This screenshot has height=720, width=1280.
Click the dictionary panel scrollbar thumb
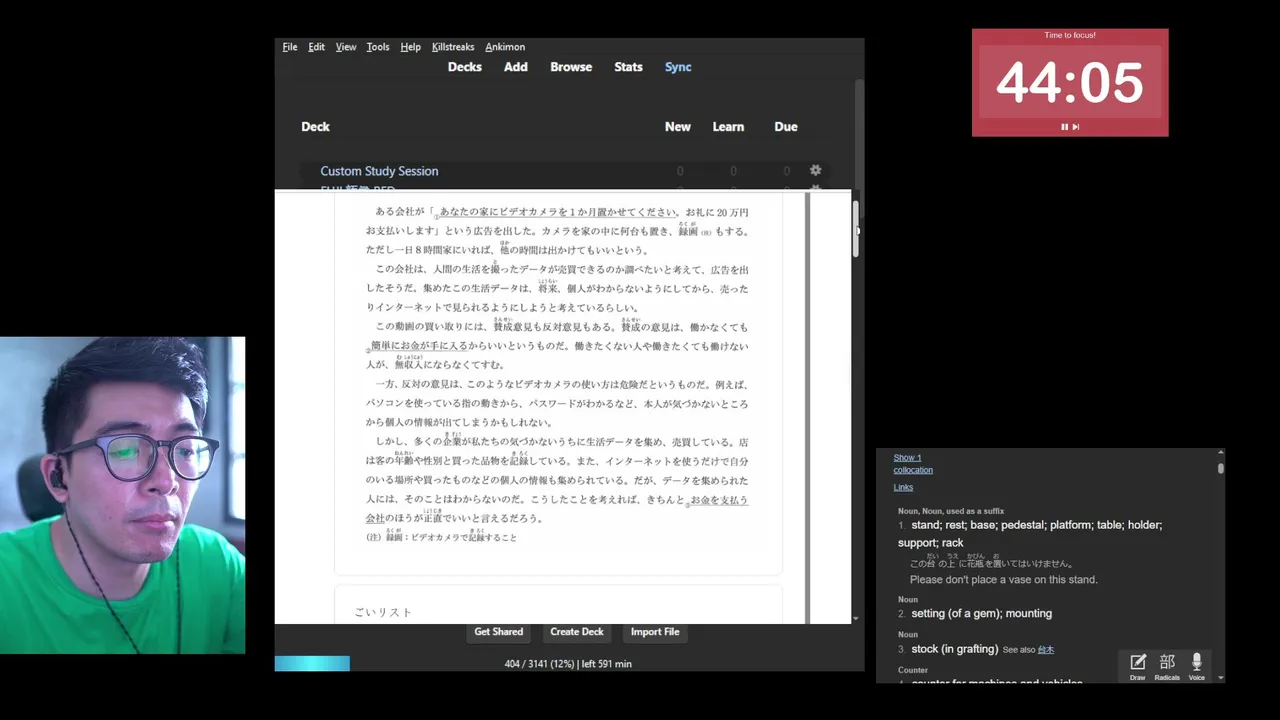coord(1221,468)
